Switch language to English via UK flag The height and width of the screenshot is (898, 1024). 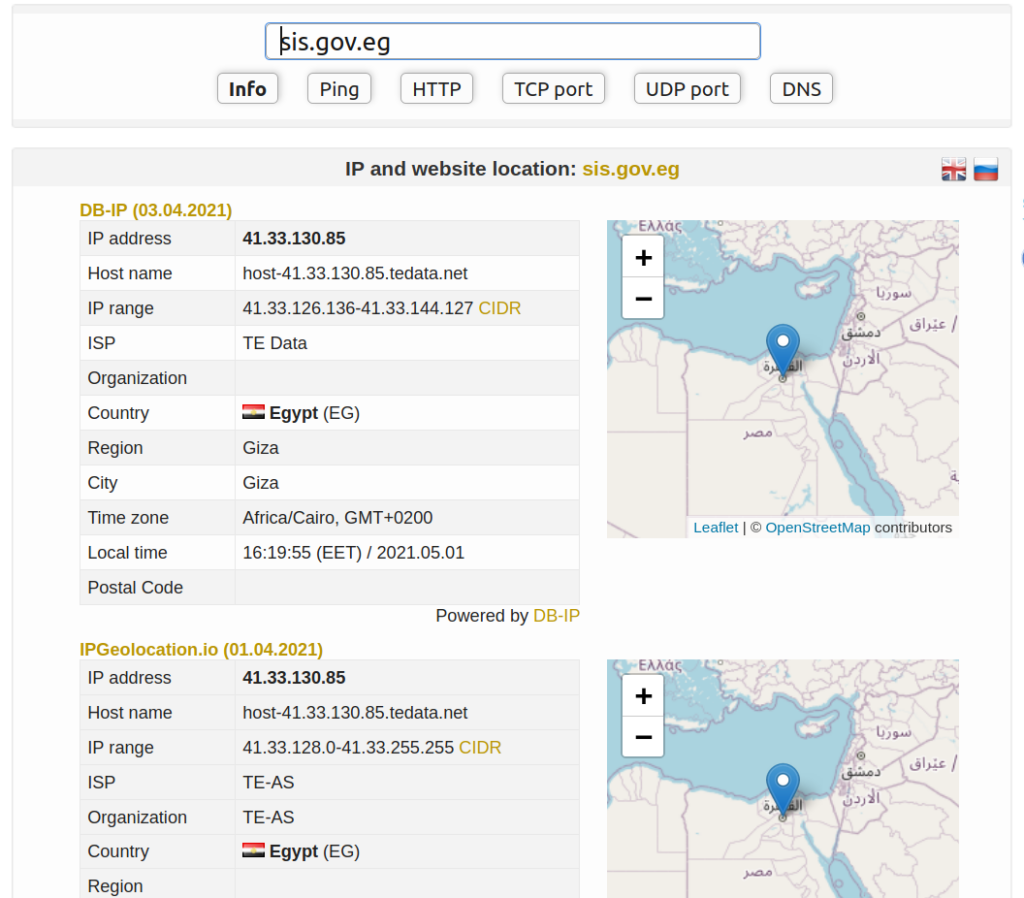tap(953, 169)
